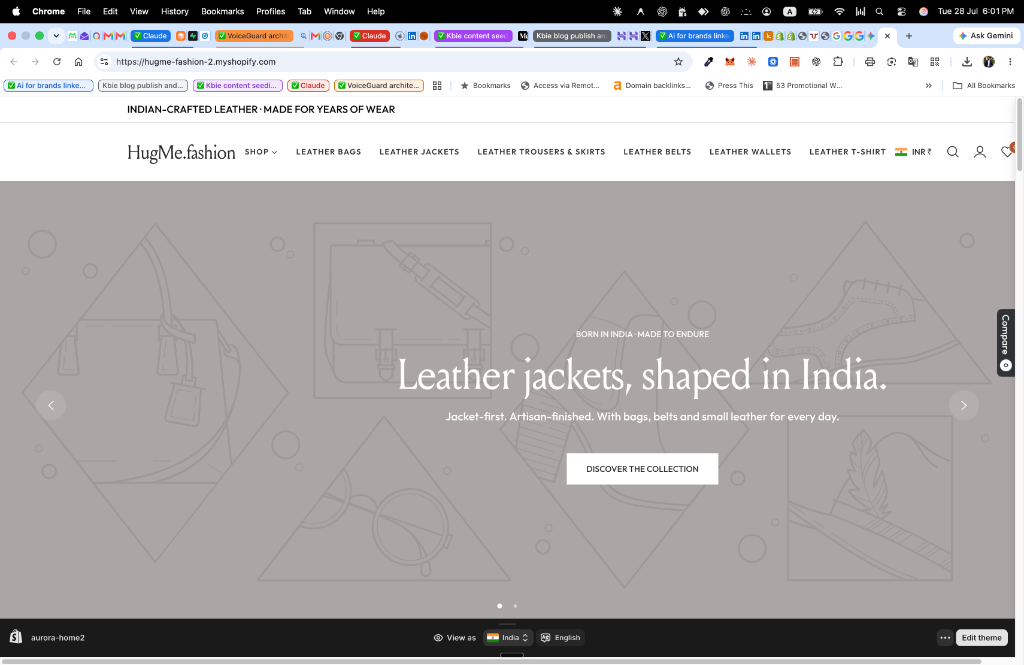
Task: Open the tab search dropdown arrow
Action: pos(56,36)
